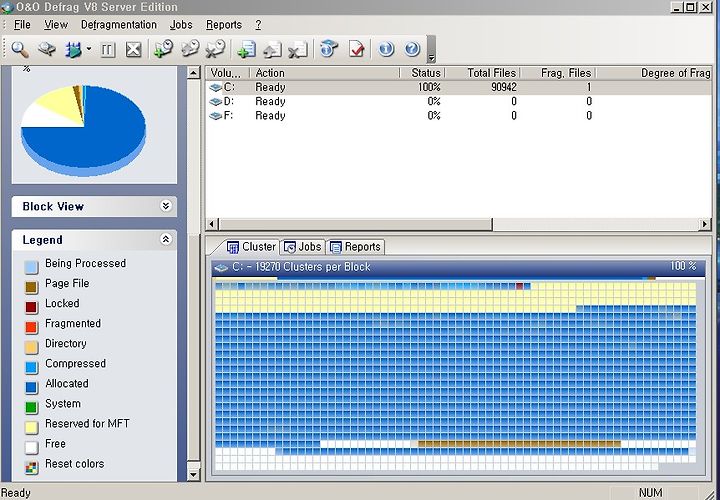The image size is (720, 500).
Task: Edit the scheduled job icon
Action: 190,49
